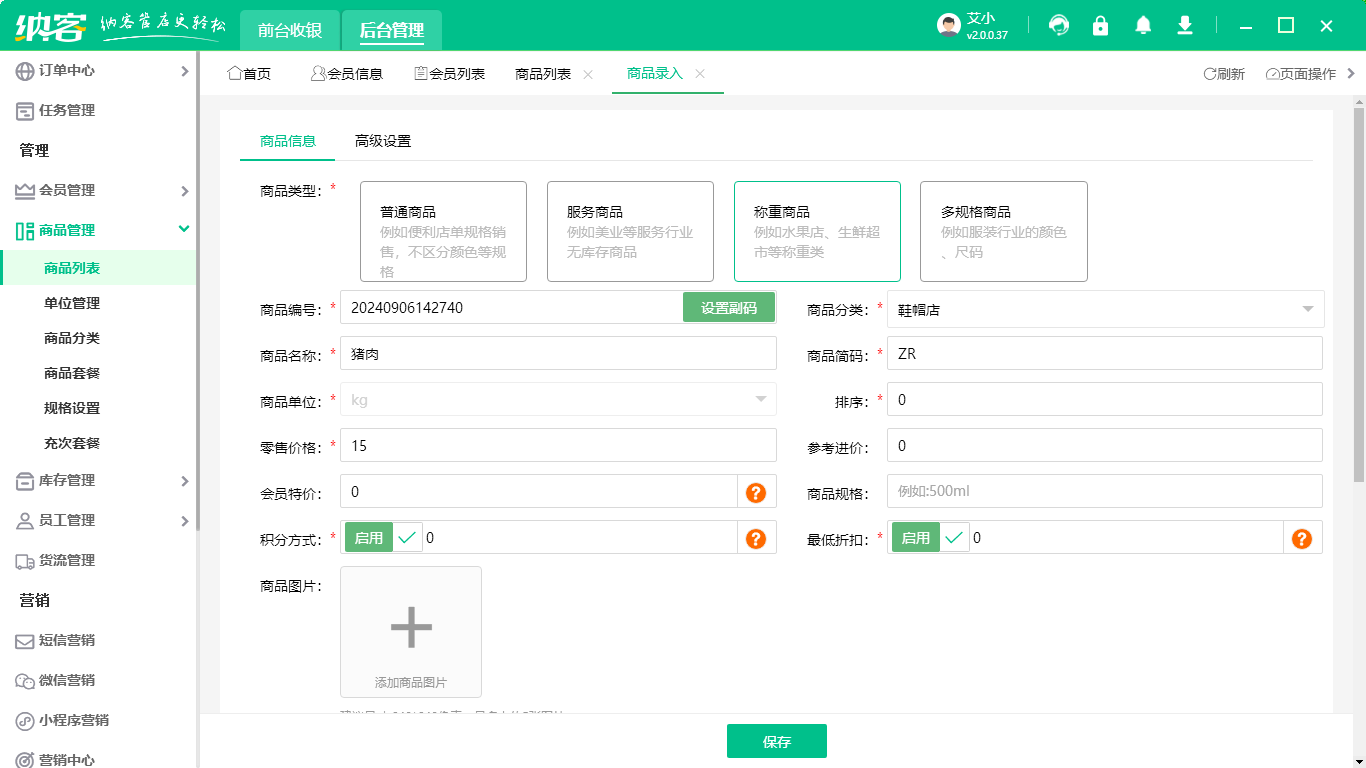
Task: Open the customer service headset icon
Action: pyautogui.click(x=1058, y=25)
